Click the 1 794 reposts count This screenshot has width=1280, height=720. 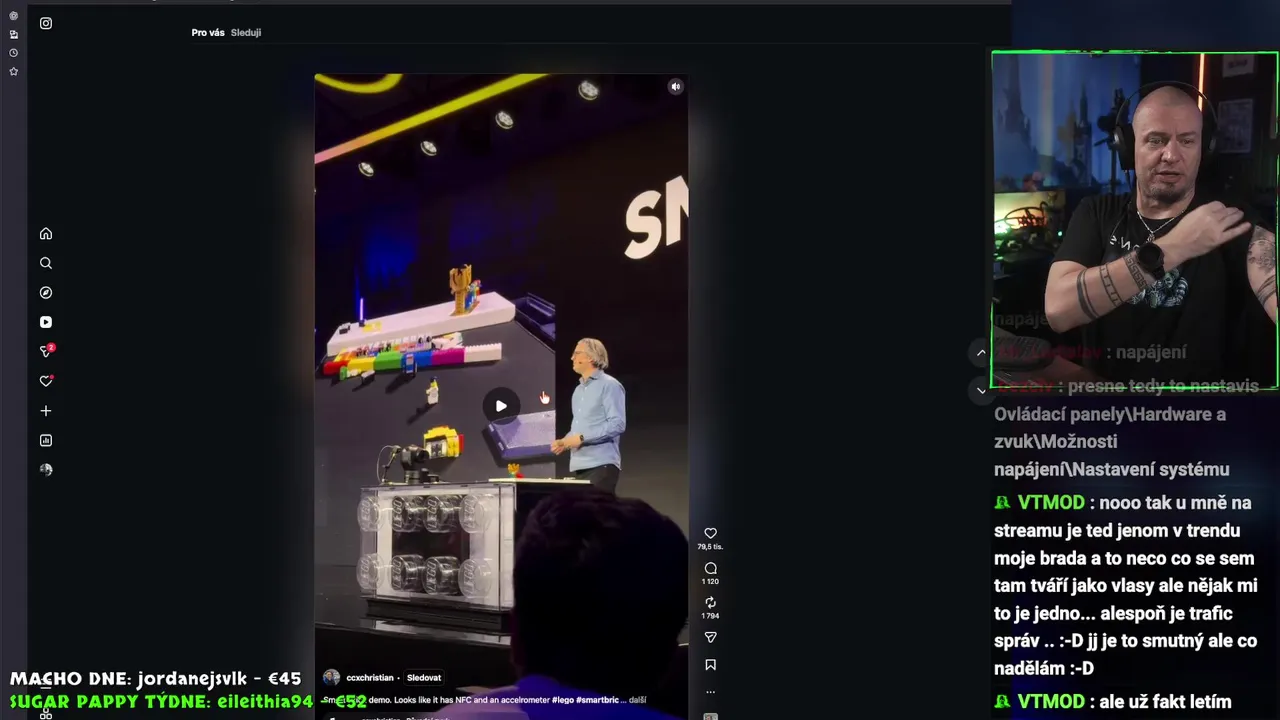tap(710, 616)
